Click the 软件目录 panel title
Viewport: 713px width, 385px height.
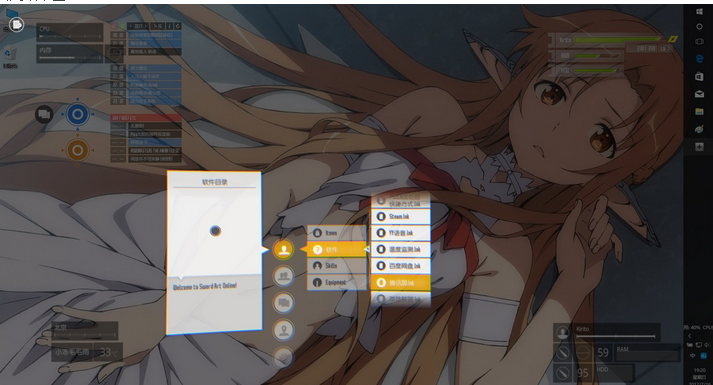[x=215, y=182]
